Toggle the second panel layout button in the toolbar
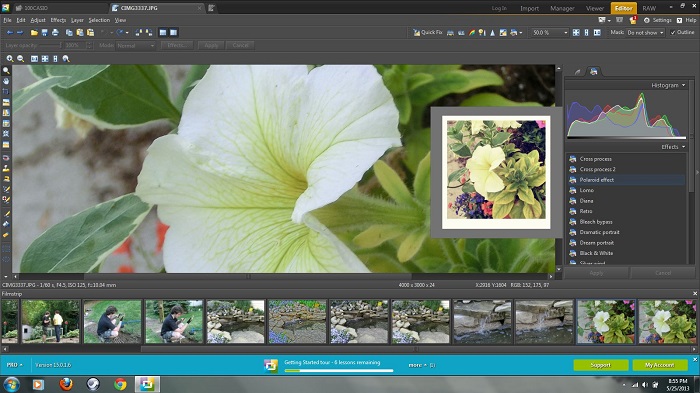The image size is (700, 393). tap(173, 33)
